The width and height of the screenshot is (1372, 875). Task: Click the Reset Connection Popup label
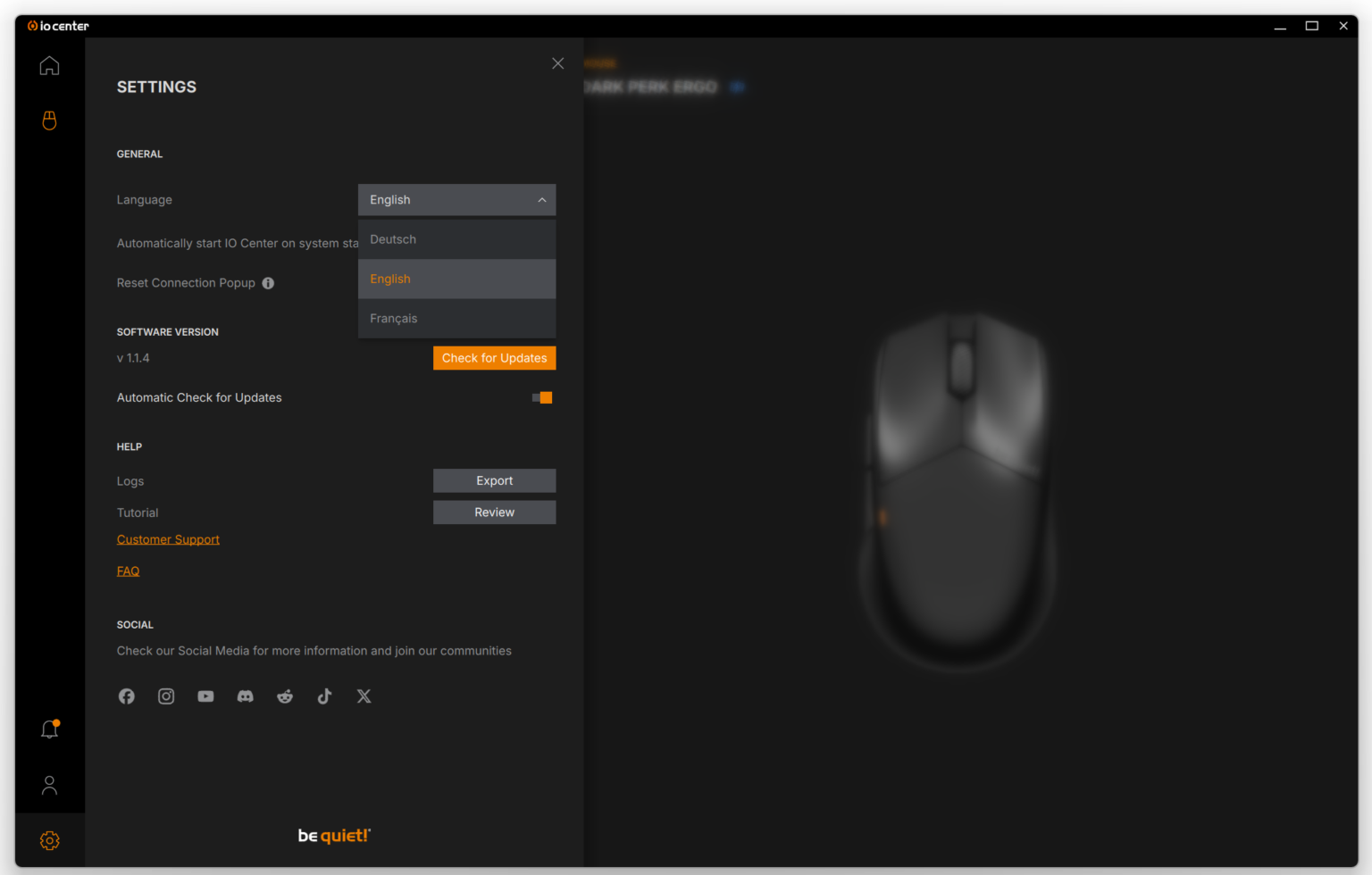pyautogui.click(x=186, y=283)
